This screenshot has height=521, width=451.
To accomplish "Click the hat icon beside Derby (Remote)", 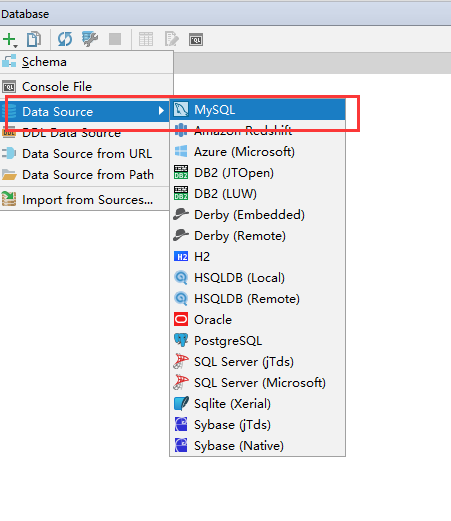I will click(181, 235).
